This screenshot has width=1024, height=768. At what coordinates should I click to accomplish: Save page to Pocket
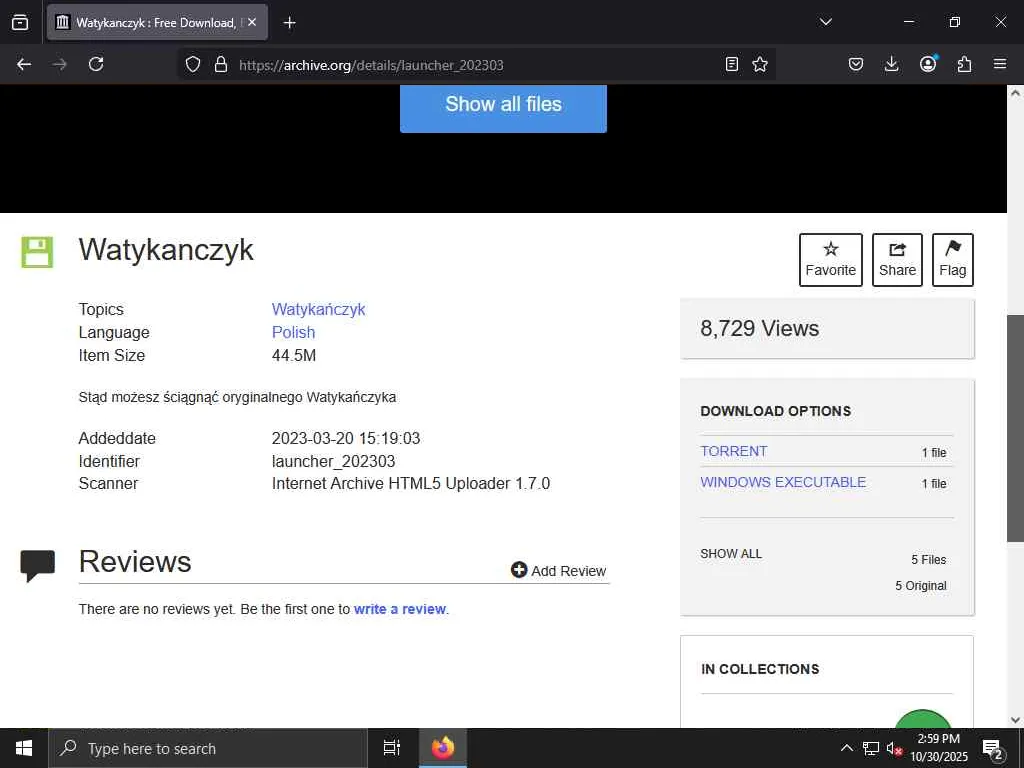(x=856, y=64)
